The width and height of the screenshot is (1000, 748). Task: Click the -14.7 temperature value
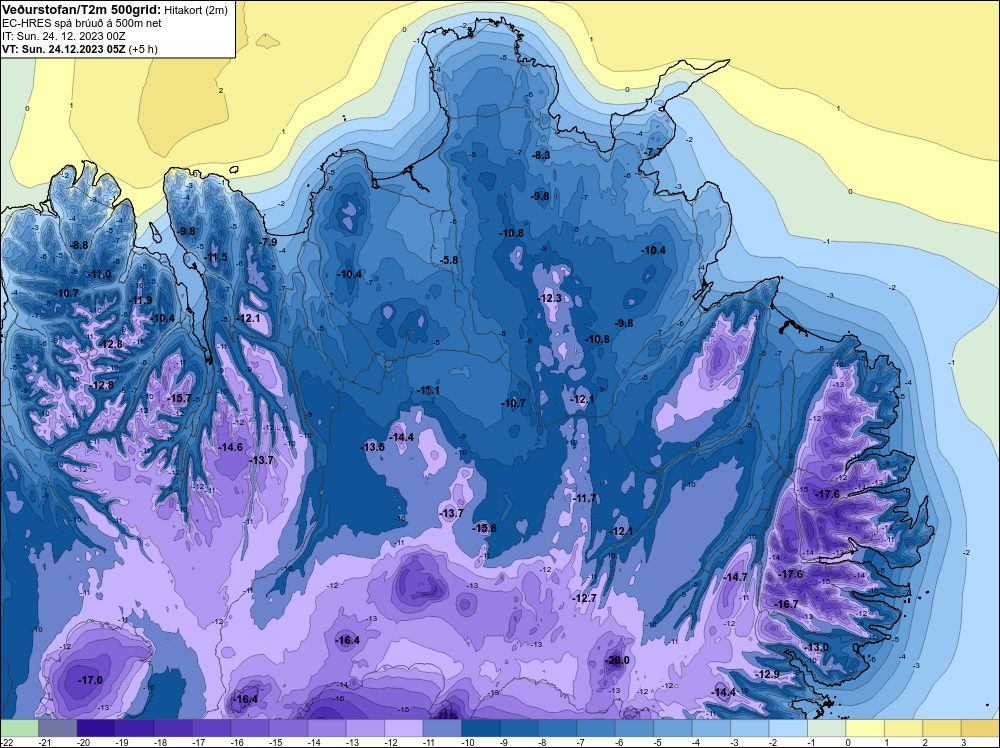[x=735, y=576]
